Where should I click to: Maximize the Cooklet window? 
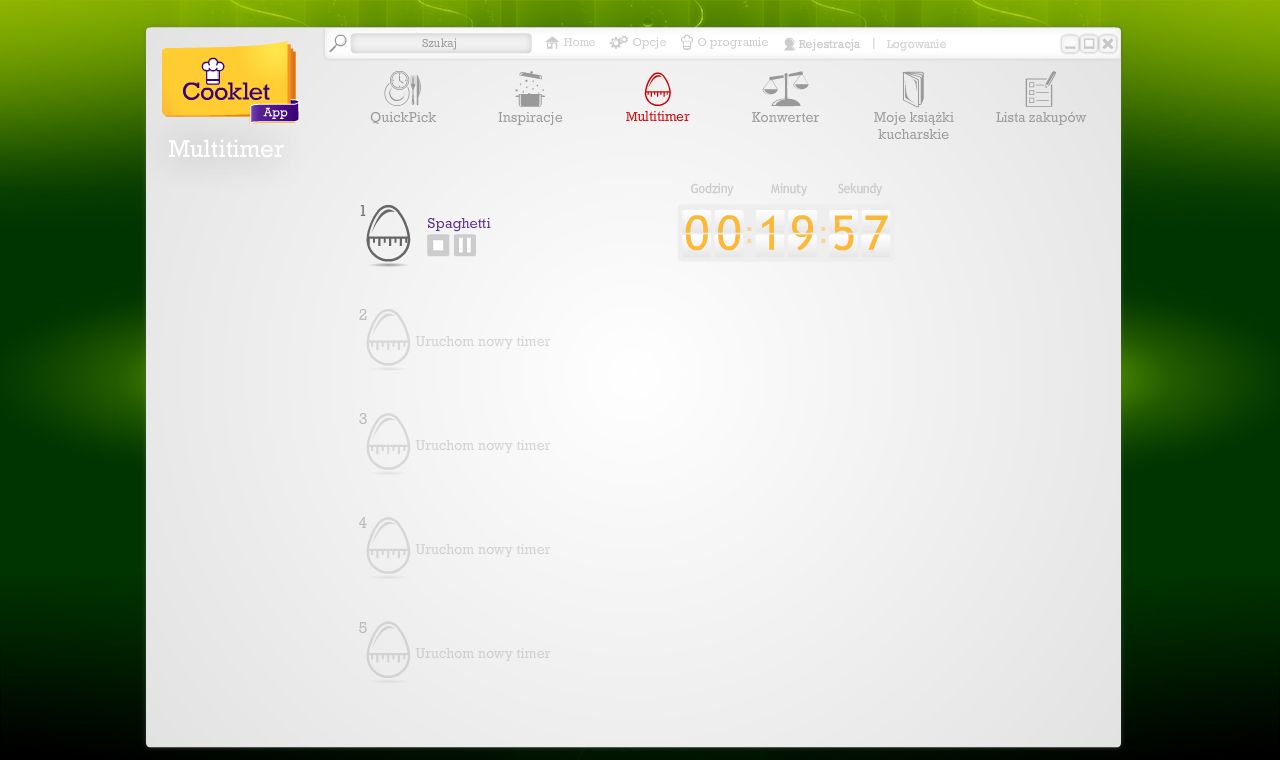(x=1089, y=44)
